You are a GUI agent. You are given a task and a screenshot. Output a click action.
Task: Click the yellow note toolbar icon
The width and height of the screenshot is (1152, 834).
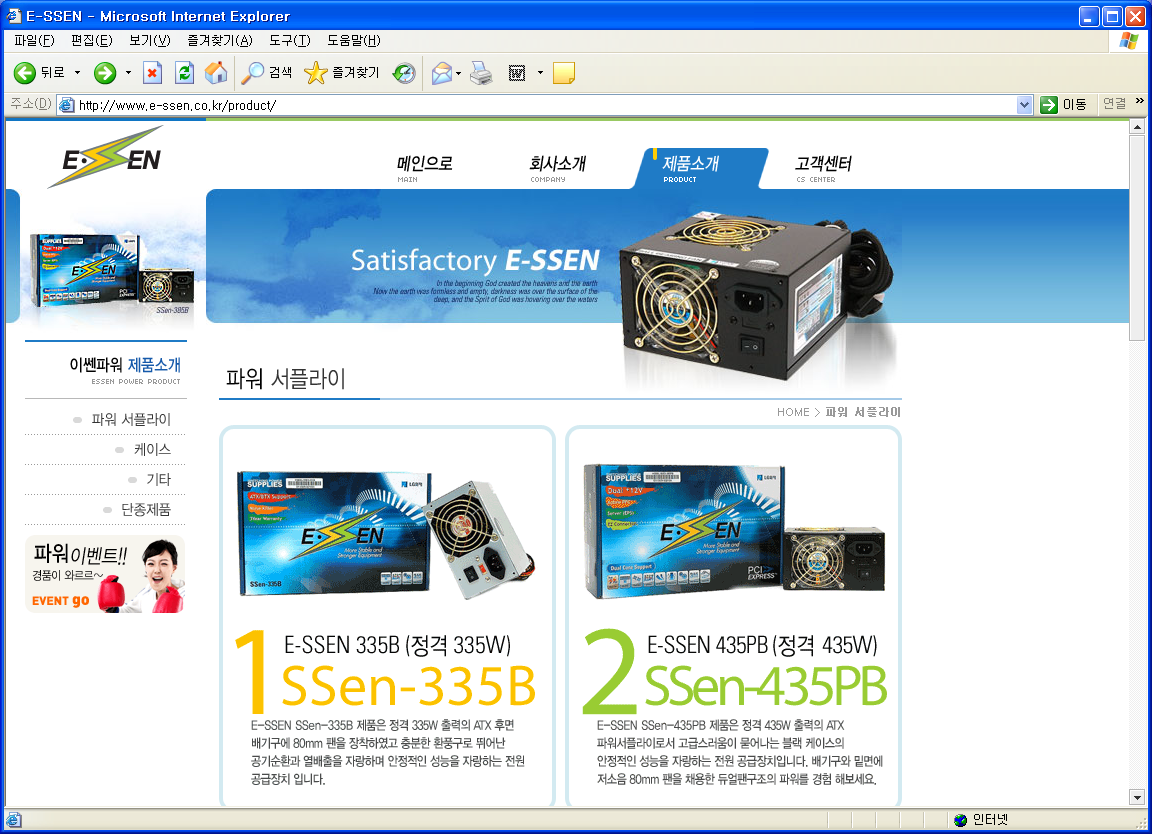click(x=564, y=73)
